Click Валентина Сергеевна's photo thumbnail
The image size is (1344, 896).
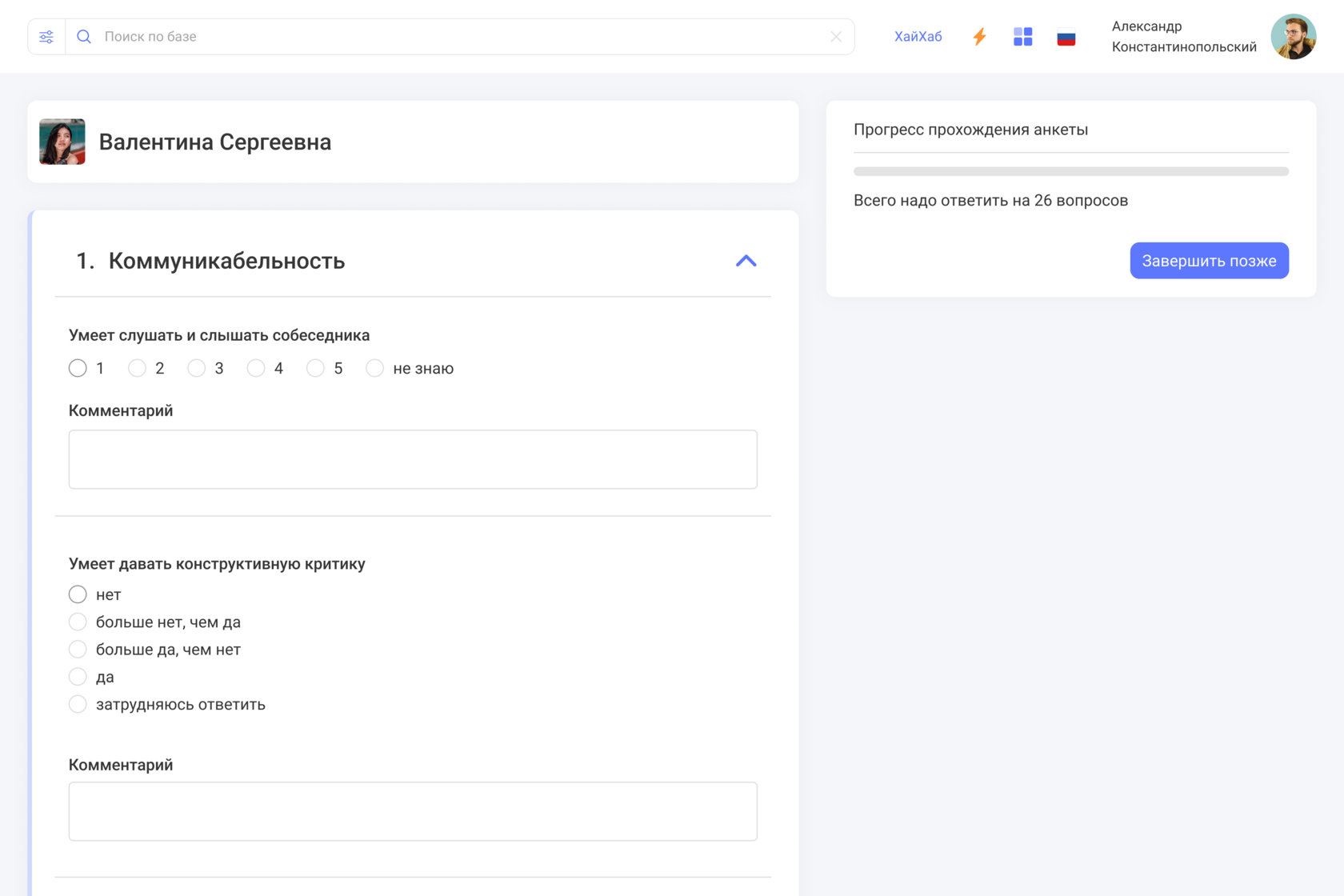tap(62, 142)
